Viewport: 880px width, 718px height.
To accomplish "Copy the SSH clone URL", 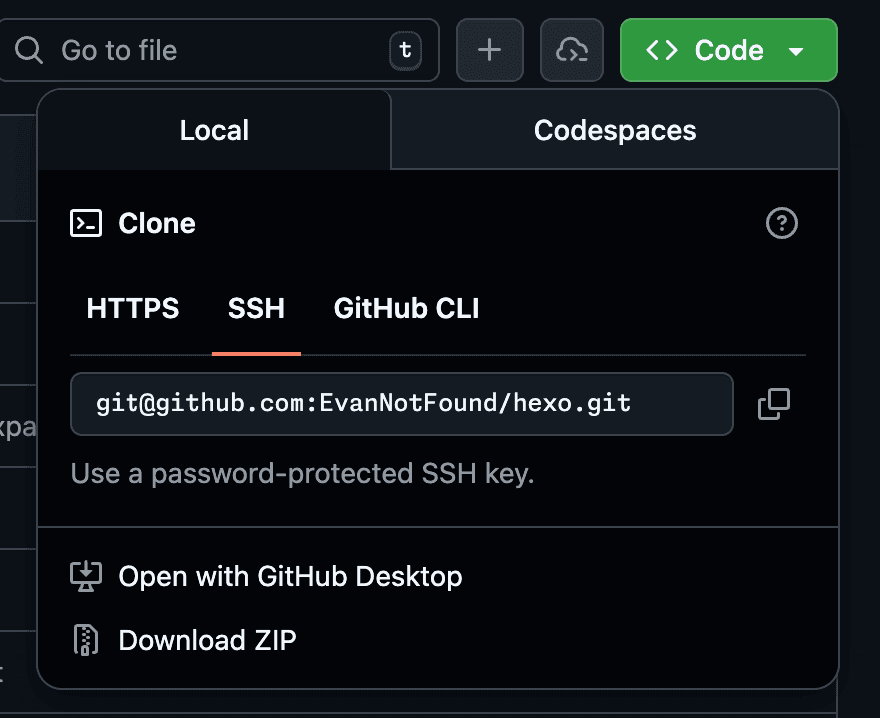I will click(x=772, y=404).
